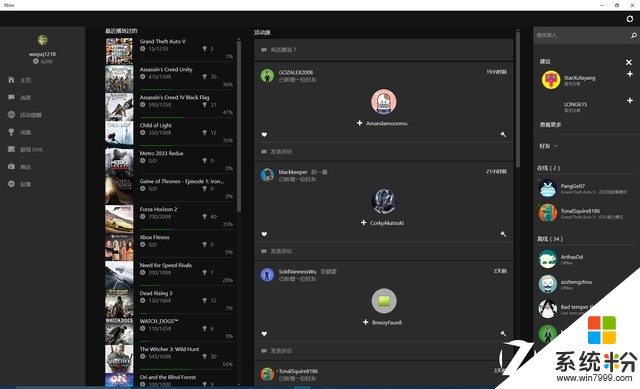Screen dimensions: 640x389
Task: Open SoldVannessWu's profile from the feed
Action: tap(297, 271)
